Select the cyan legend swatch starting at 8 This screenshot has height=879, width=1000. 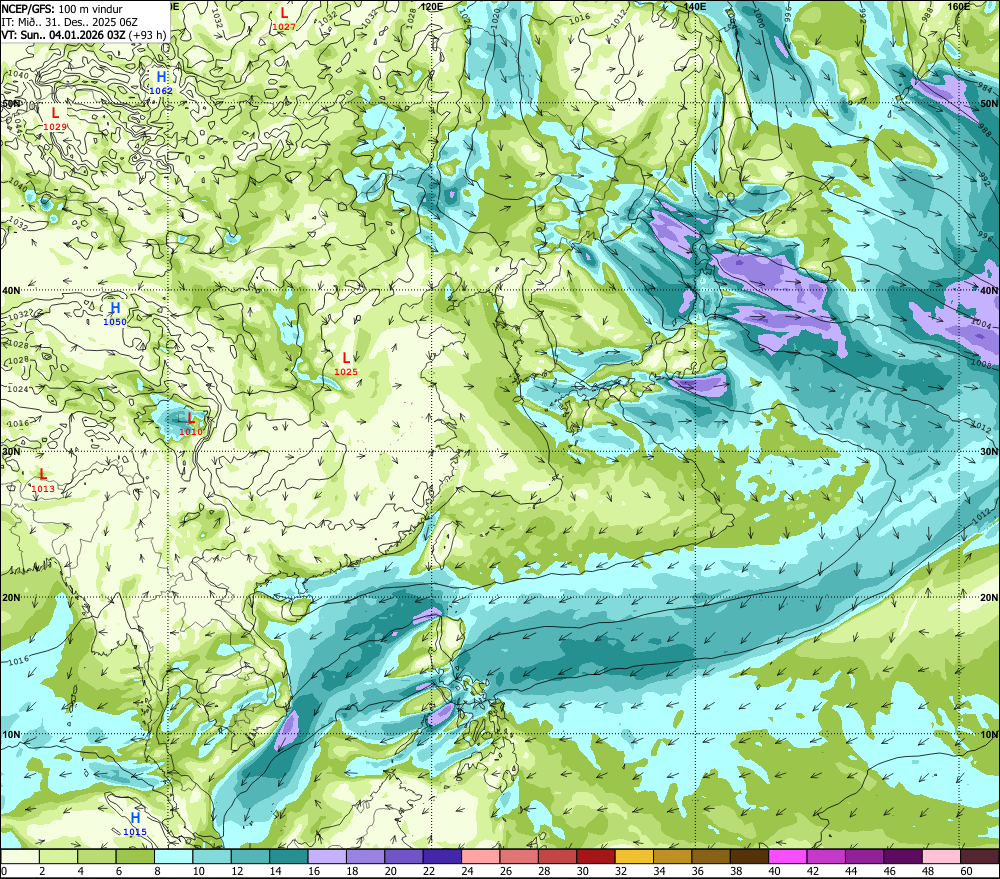tap(173, 857)
